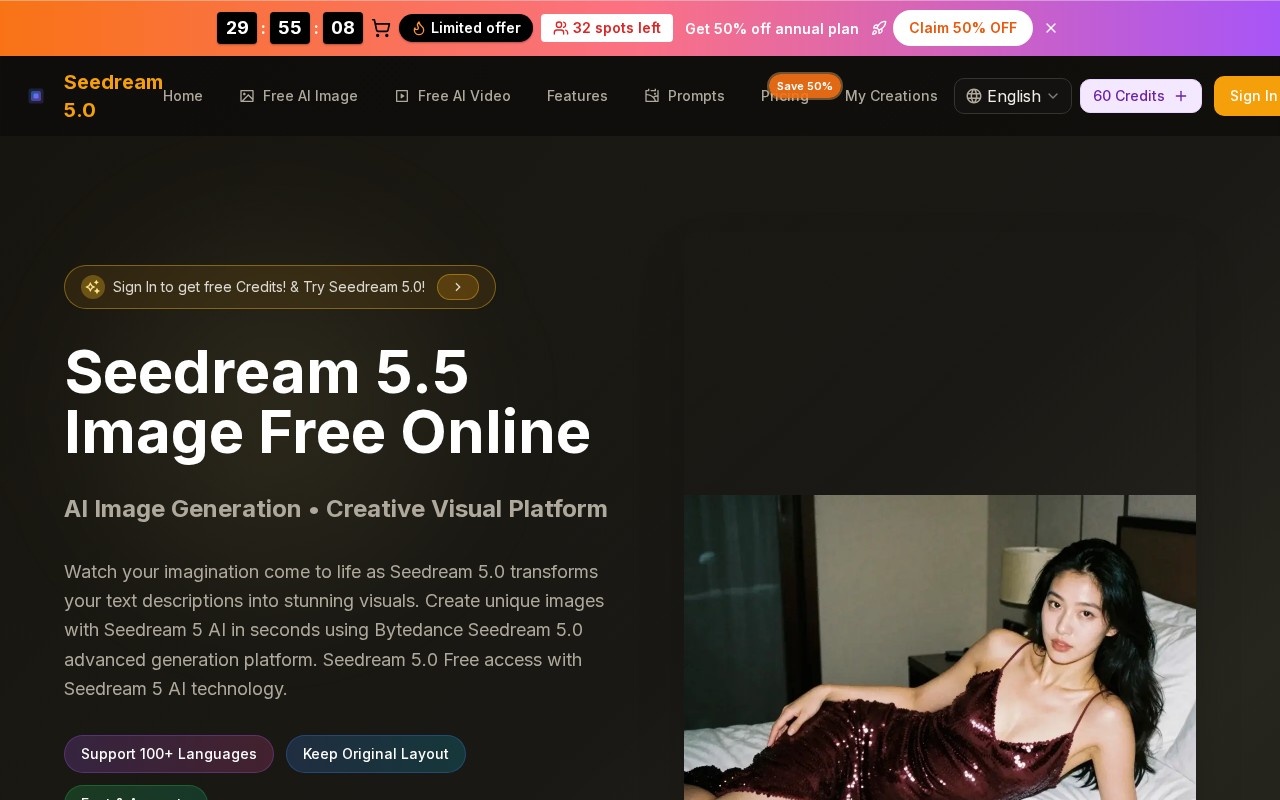This screenshot has width=1280, height=800.
Task: Click the picture icon beside Free AI Image
Action: click(247, 96)
